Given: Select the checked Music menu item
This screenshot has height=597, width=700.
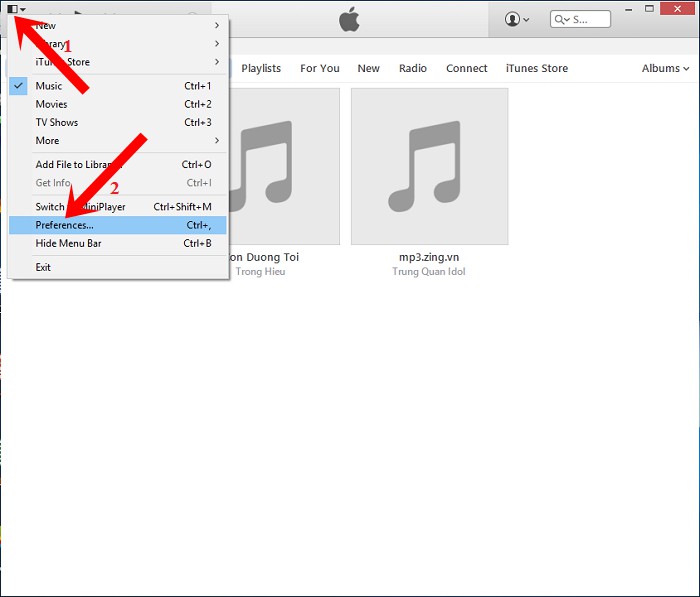Looking at the screenshot, I should click(x=118, y=86).
